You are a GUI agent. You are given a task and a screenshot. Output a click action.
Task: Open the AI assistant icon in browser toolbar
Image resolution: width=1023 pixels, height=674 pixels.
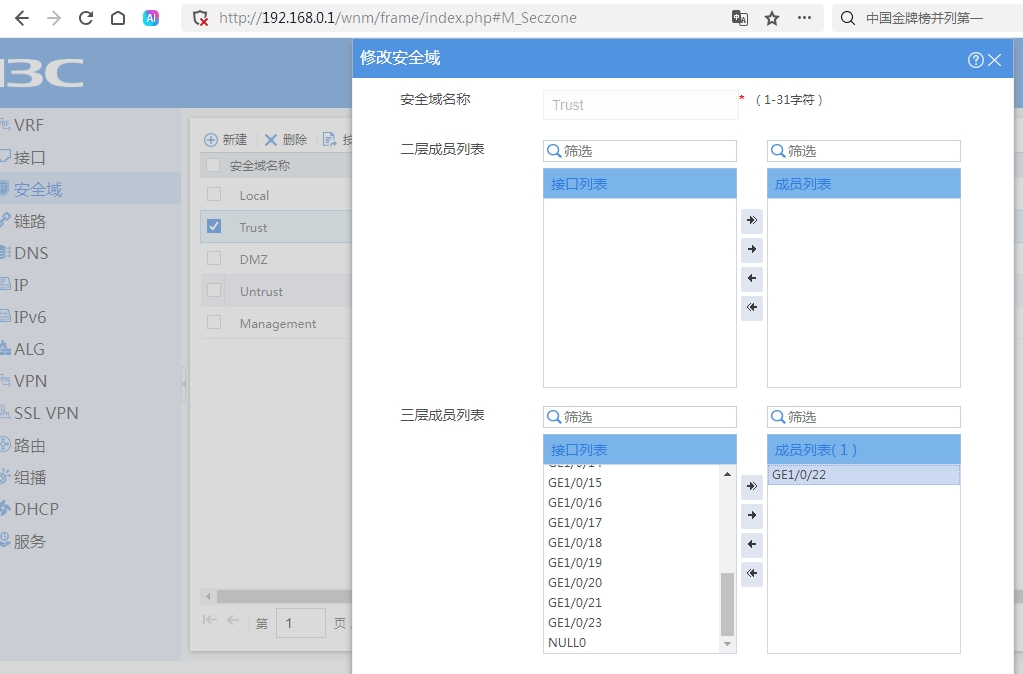[151, 18]
